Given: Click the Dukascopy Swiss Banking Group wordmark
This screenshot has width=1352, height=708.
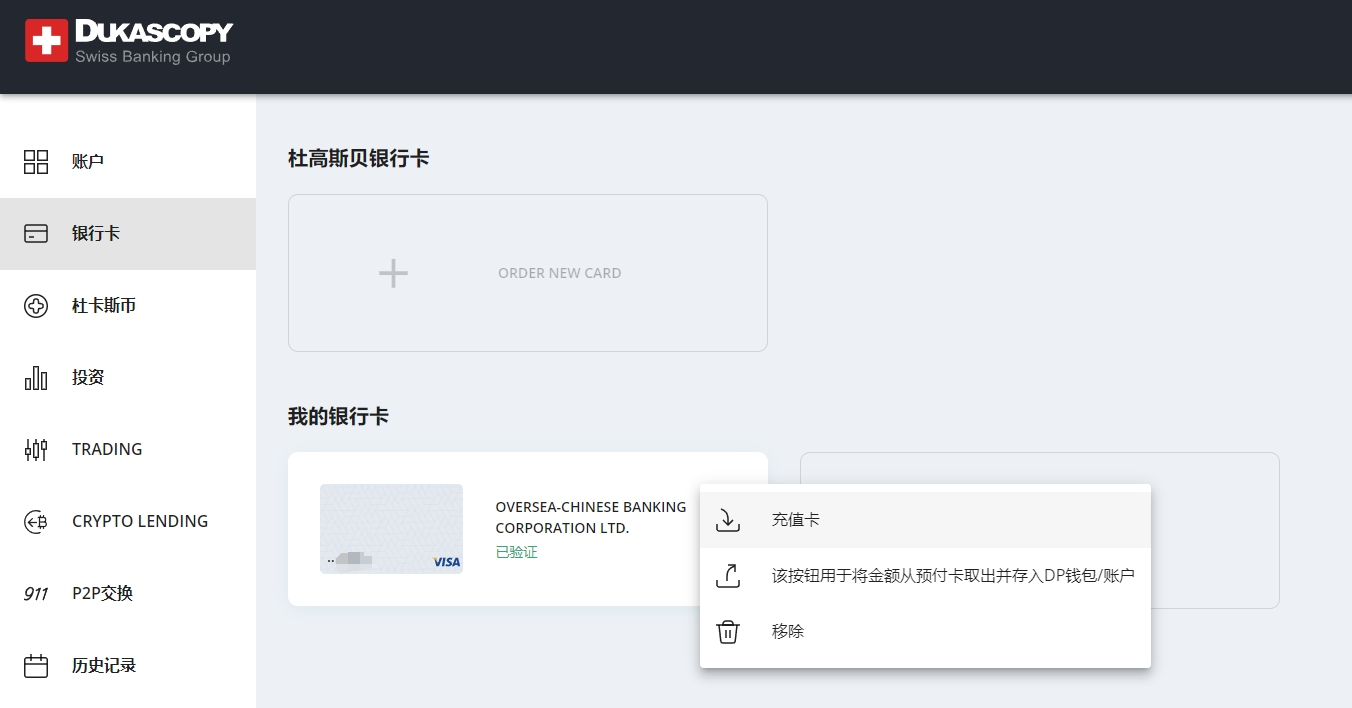Looking at the screenshot, I should coord(154,42).
